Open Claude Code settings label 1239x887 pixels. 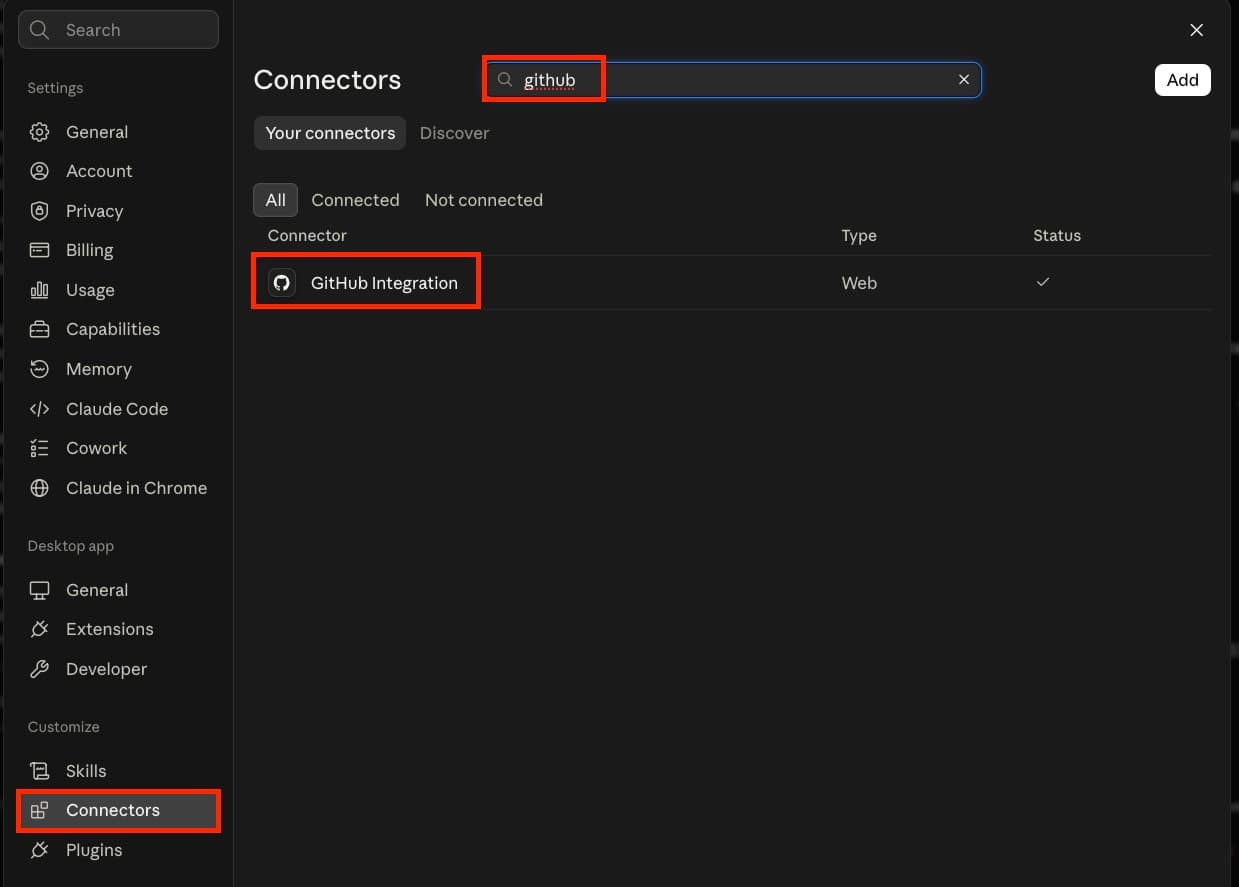point(117,409)
